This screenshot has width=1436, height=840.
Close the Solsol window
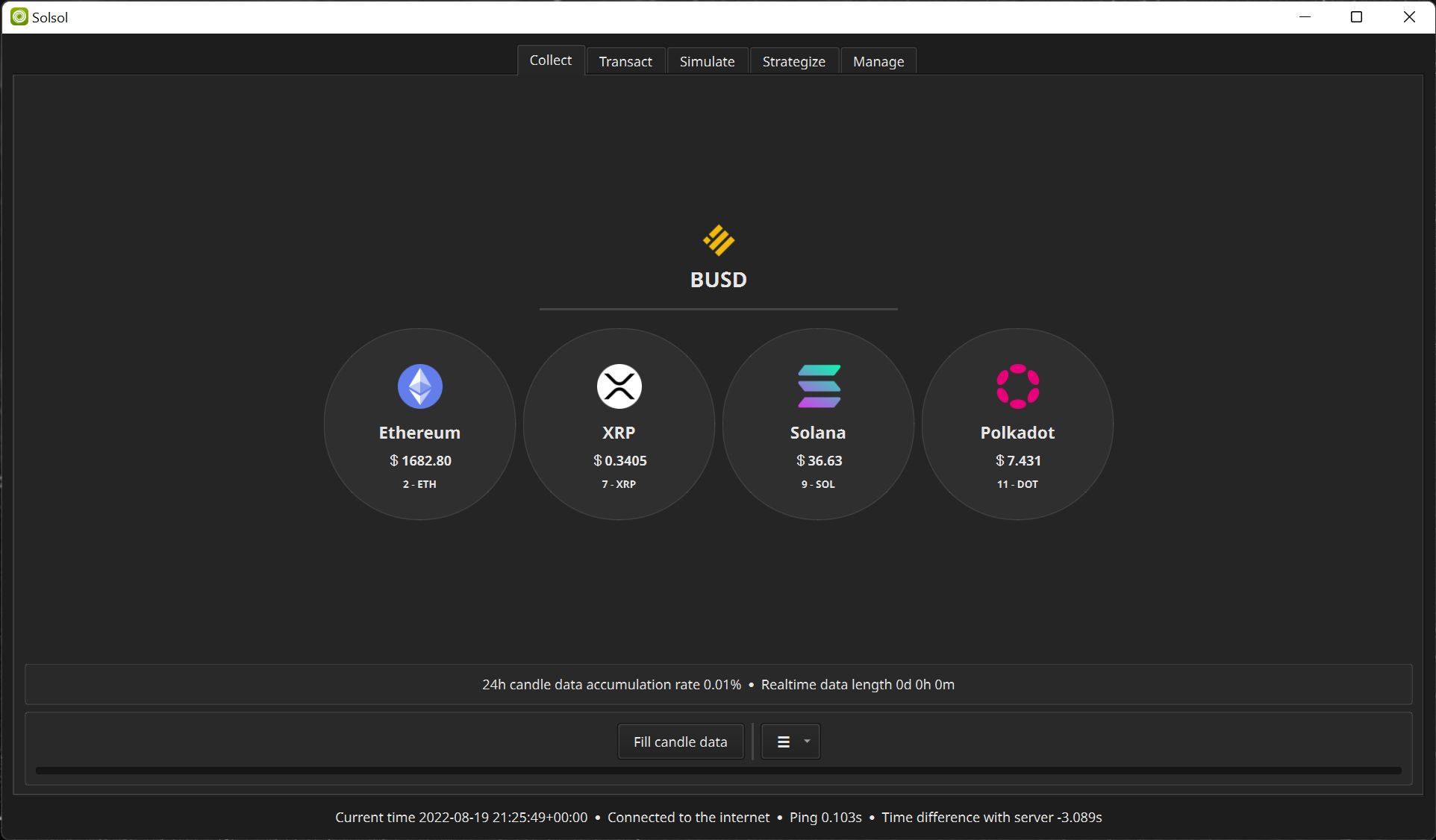1409,16
